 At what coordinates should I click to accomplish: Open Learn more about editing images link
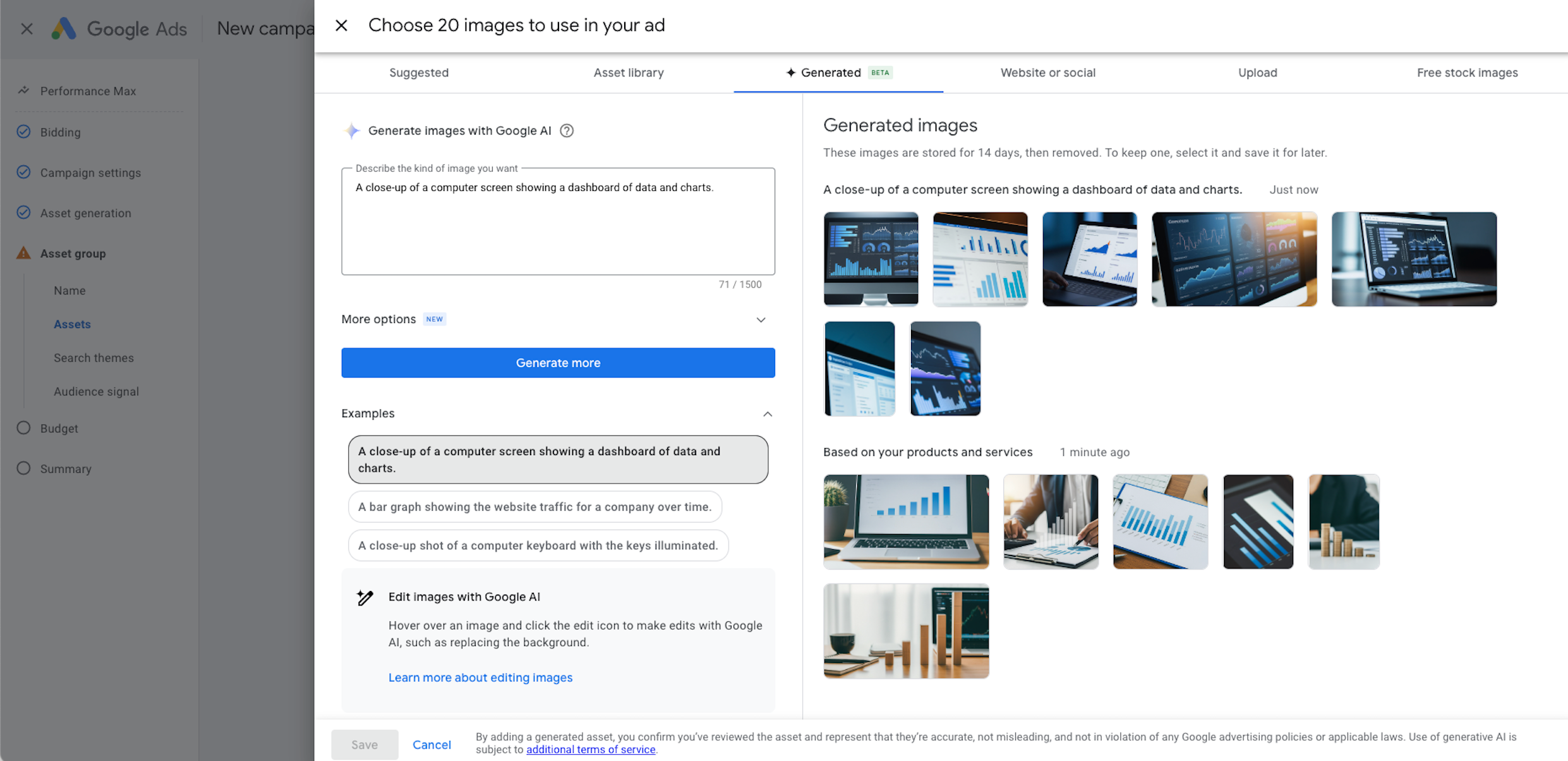point(480,678)
